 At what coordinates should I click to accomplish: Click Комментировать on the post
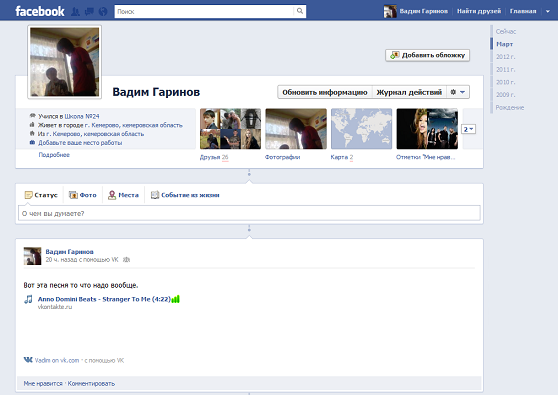point(91,384)
